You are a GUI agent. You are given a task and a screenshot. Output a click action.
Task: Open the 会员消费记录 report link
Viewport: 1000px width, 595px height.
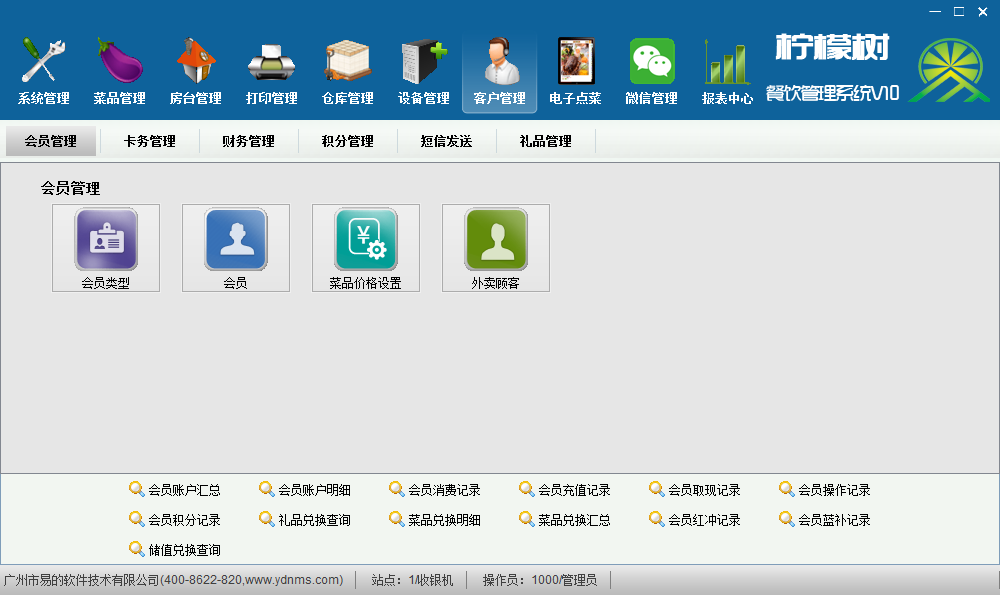point(444,490)
